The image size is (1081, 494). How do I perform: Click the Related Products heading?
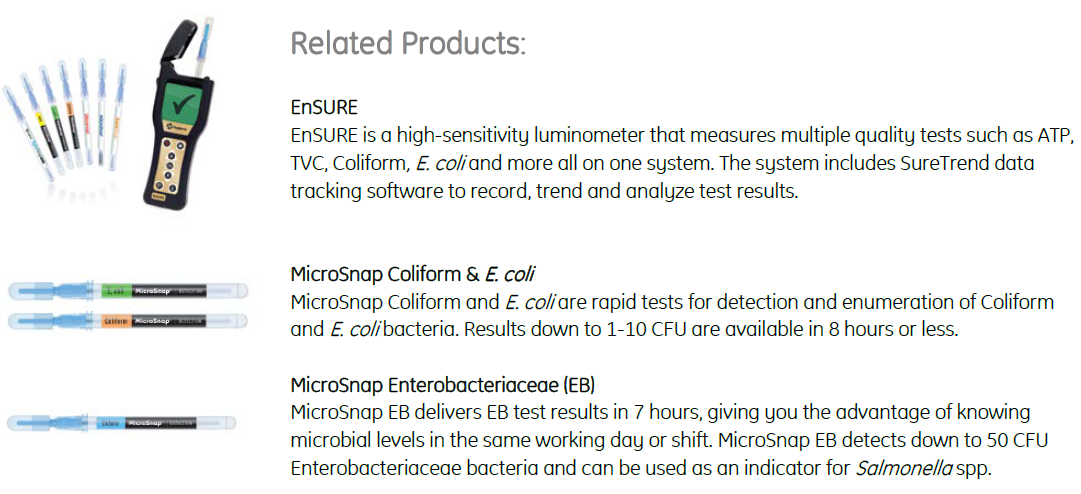(408, 44)
